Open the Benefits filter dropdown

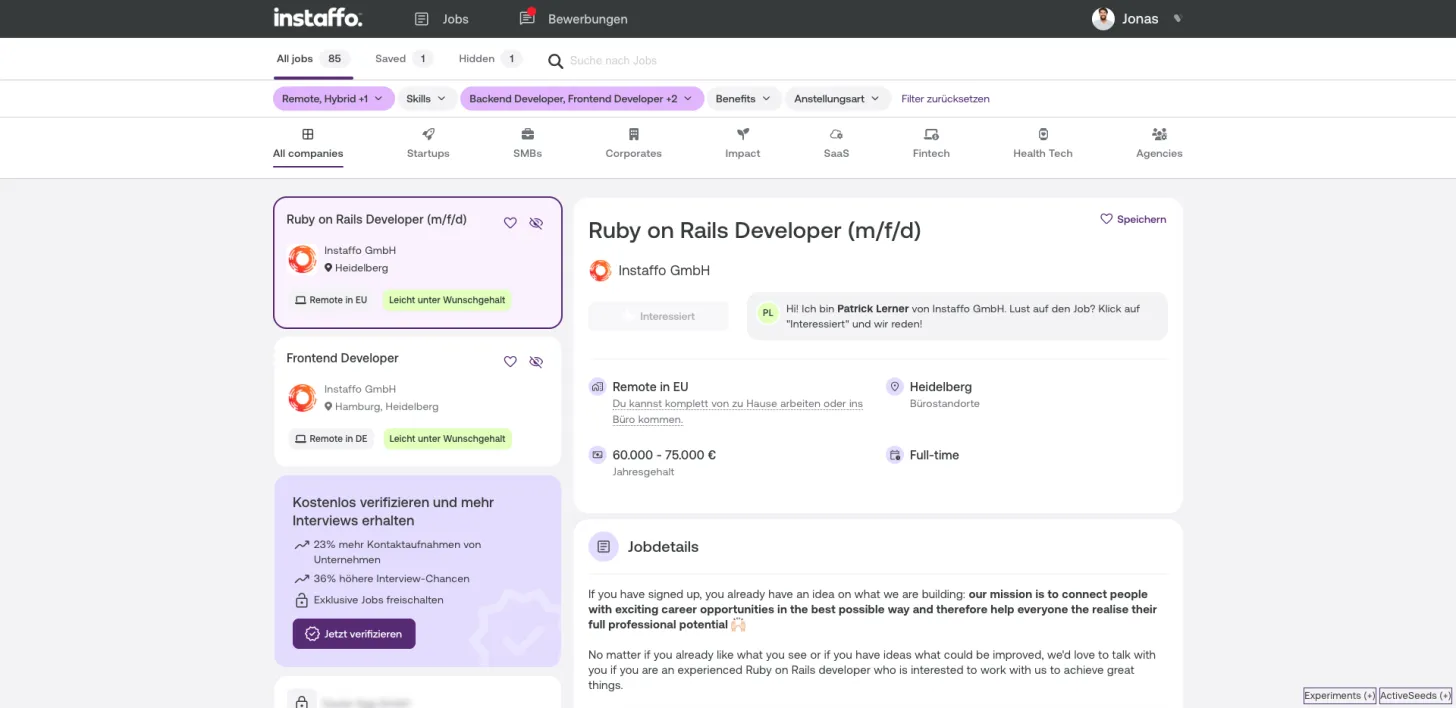[743, 99]
